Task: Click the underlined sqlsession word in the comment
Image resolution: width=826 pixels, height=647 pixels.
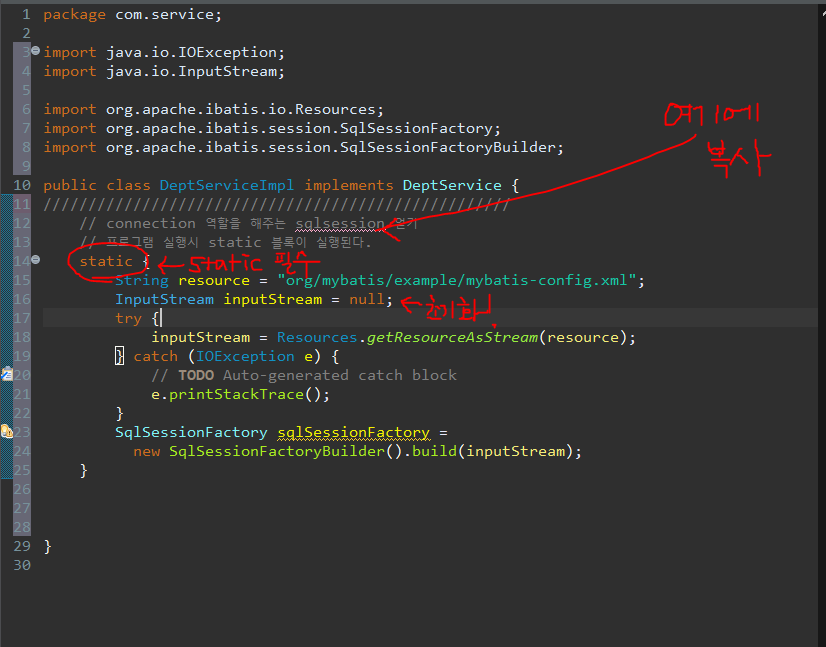Action: click(x=340, y=222)
